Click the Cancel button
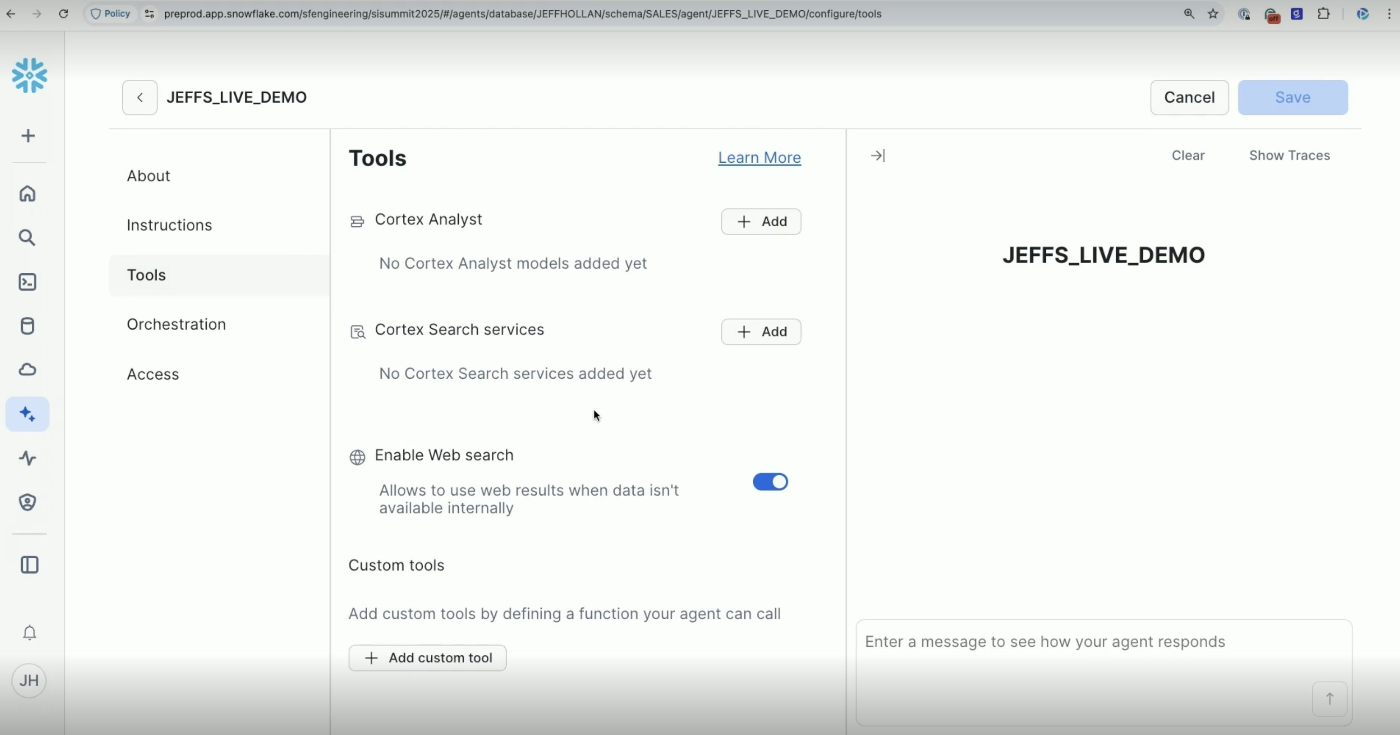This screenshot has width=1400, height=735. pyautogui.click(x=1189, y=97)
